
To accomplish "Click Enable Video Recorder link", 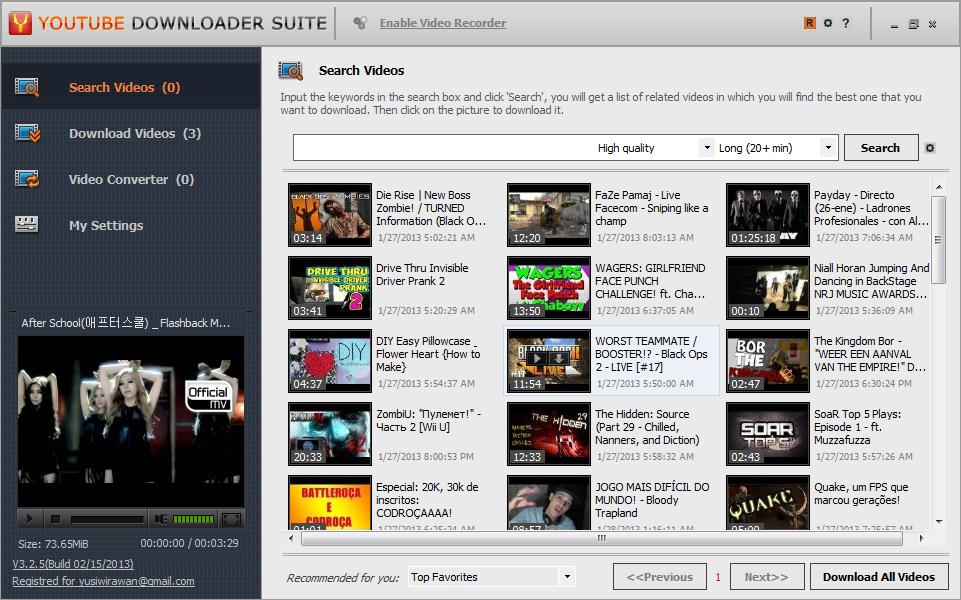I will [443, 23].
